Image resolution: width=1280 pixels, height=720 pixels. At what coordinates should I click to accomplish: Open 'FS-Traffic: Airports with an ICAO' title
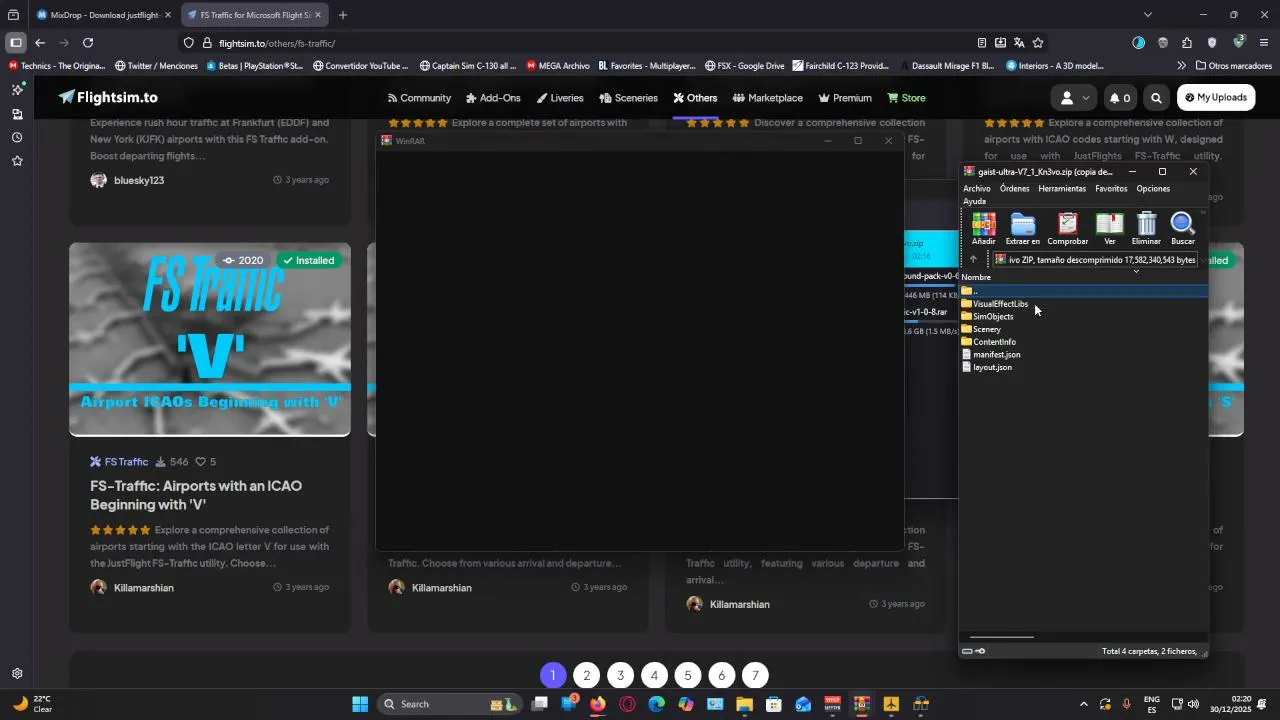point(196,495)
